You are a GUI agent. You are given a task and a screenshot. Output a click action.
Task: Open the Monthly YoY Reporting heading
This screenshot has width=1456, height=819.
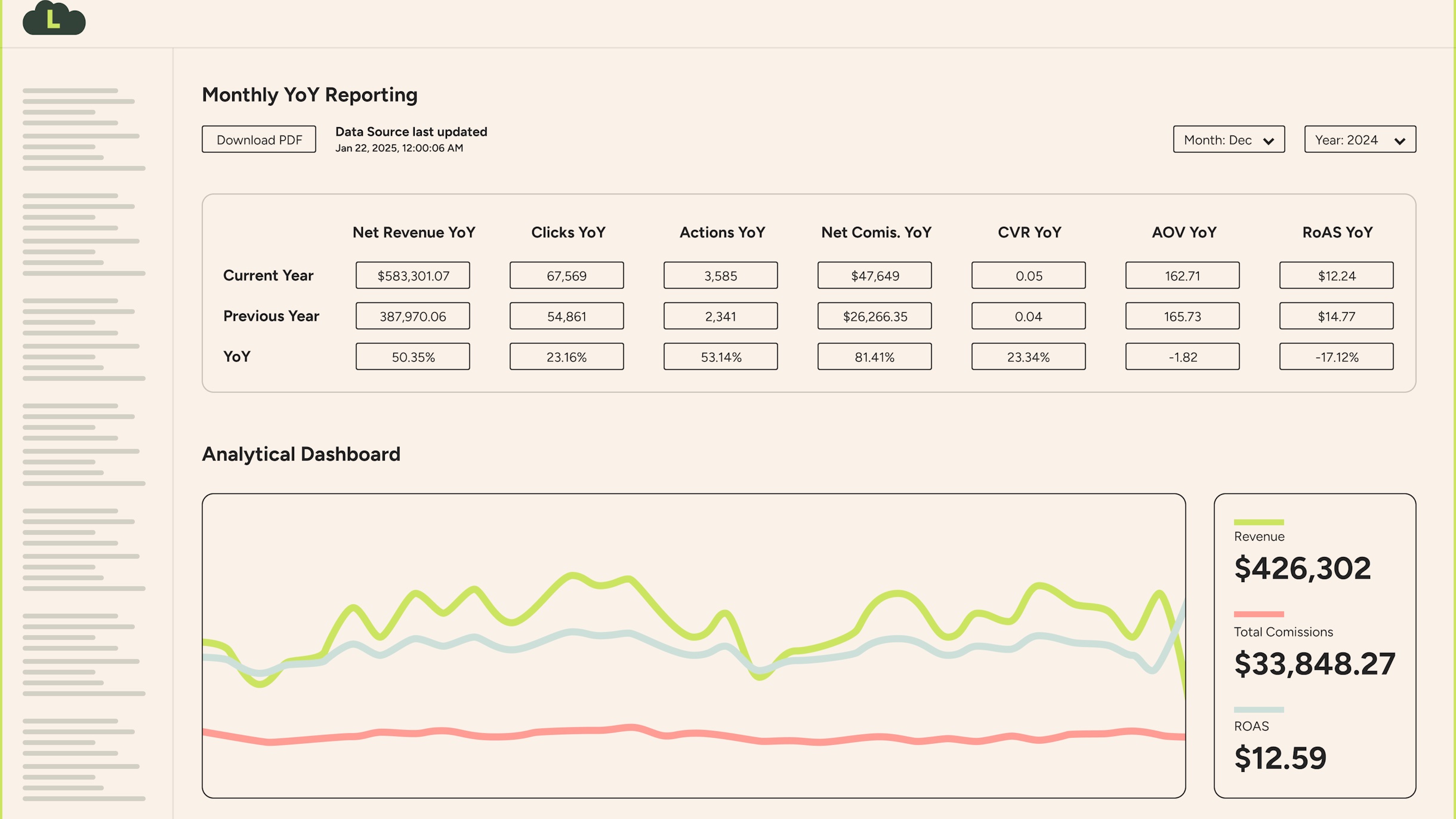pos(310,94)
